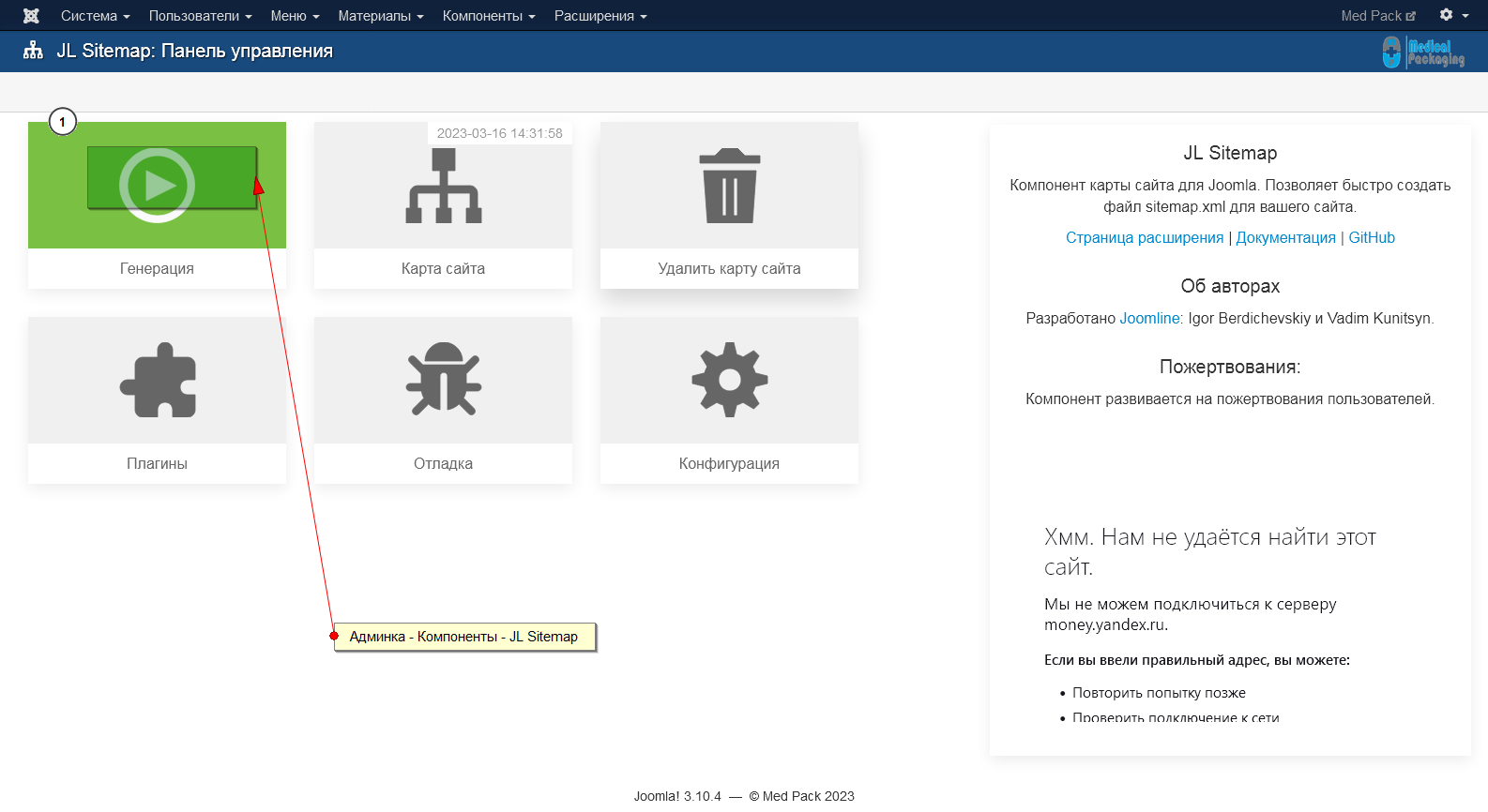This screenshot has width=1488, height=812.
Task: Click the trash can icon to delete sitemap
Action: click(729, 186)
